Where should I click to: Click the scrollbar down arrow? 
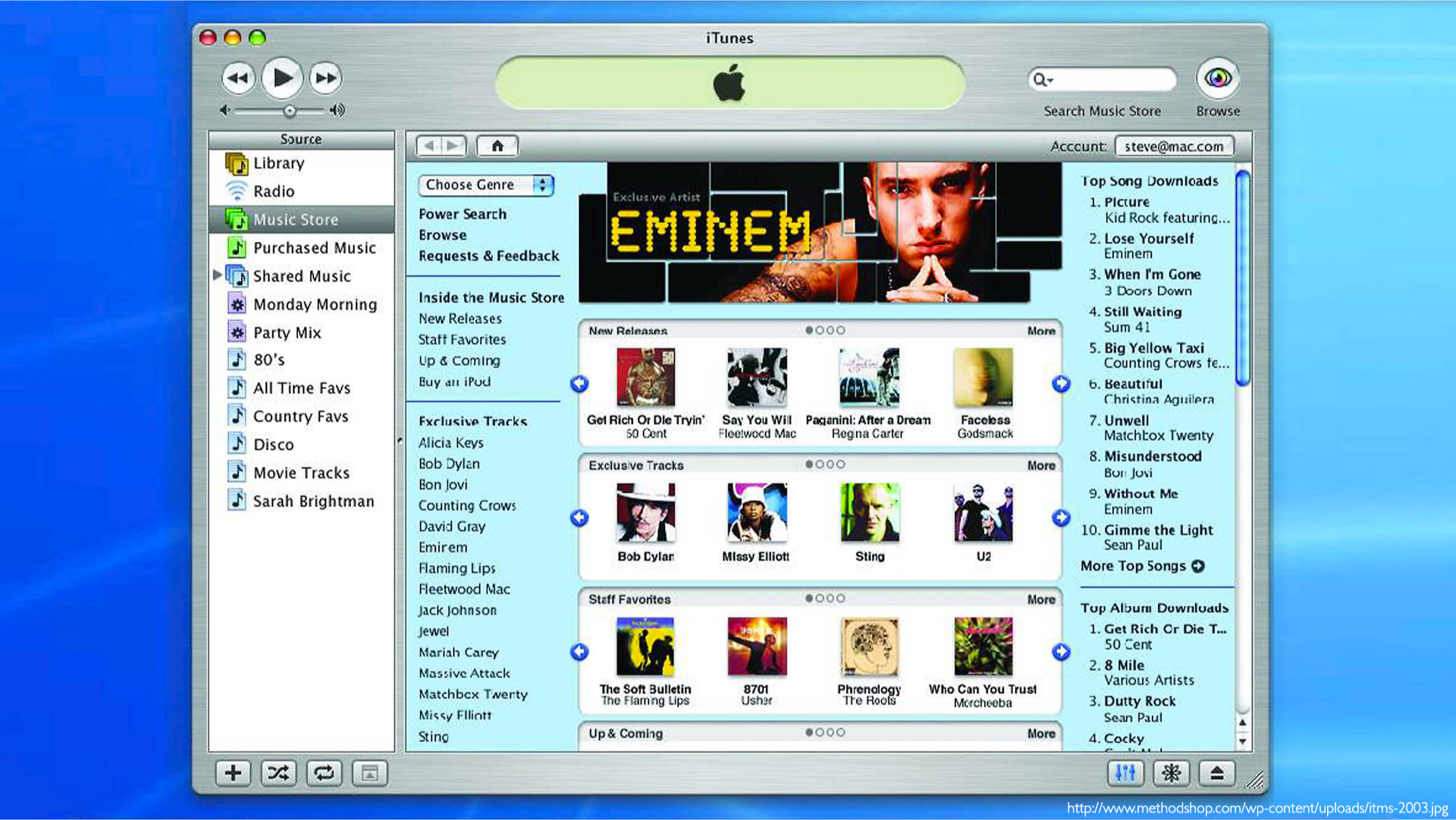coord(1242,741)
